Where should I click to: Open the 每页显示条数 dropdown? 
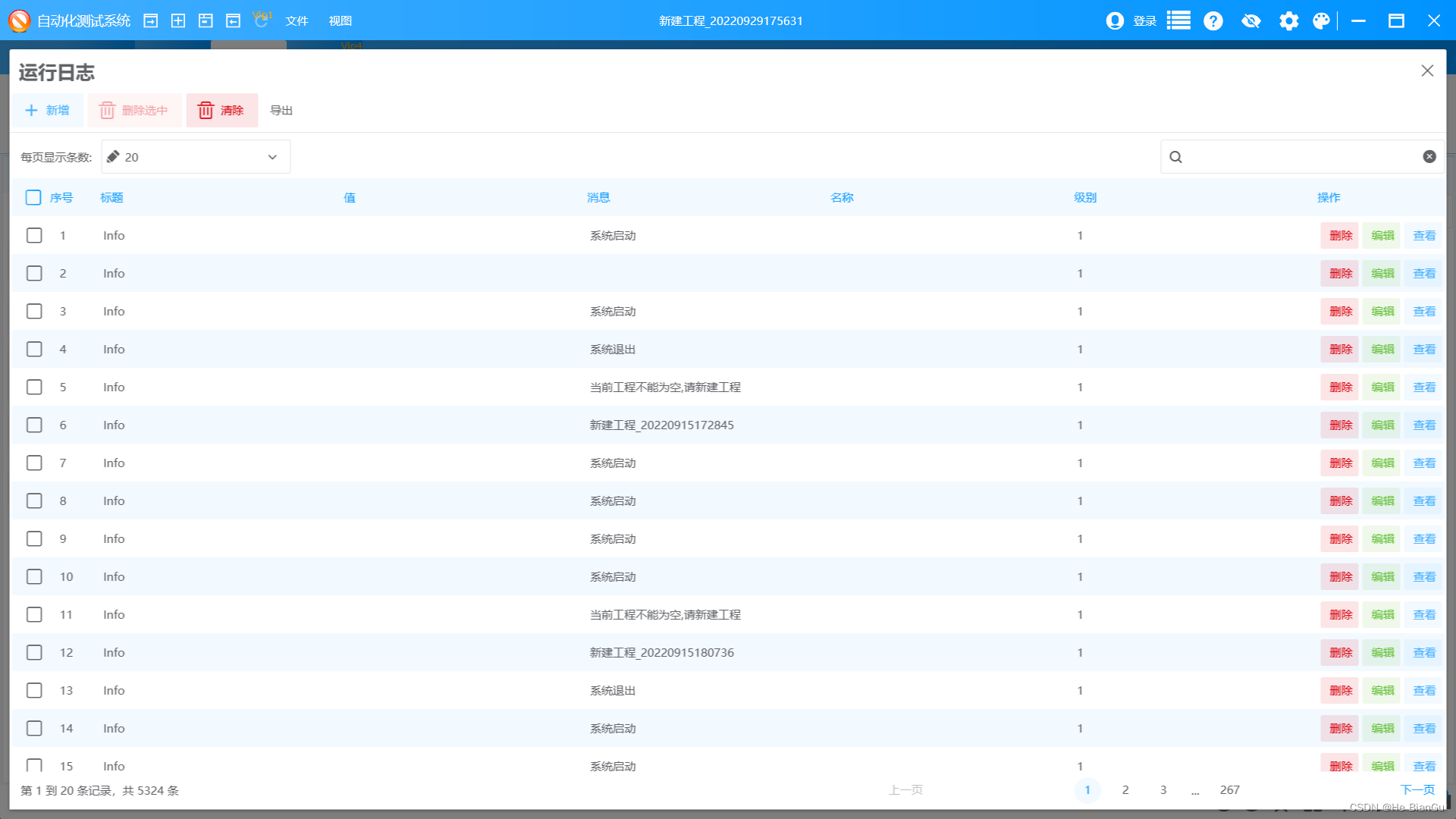click(195, 157)
